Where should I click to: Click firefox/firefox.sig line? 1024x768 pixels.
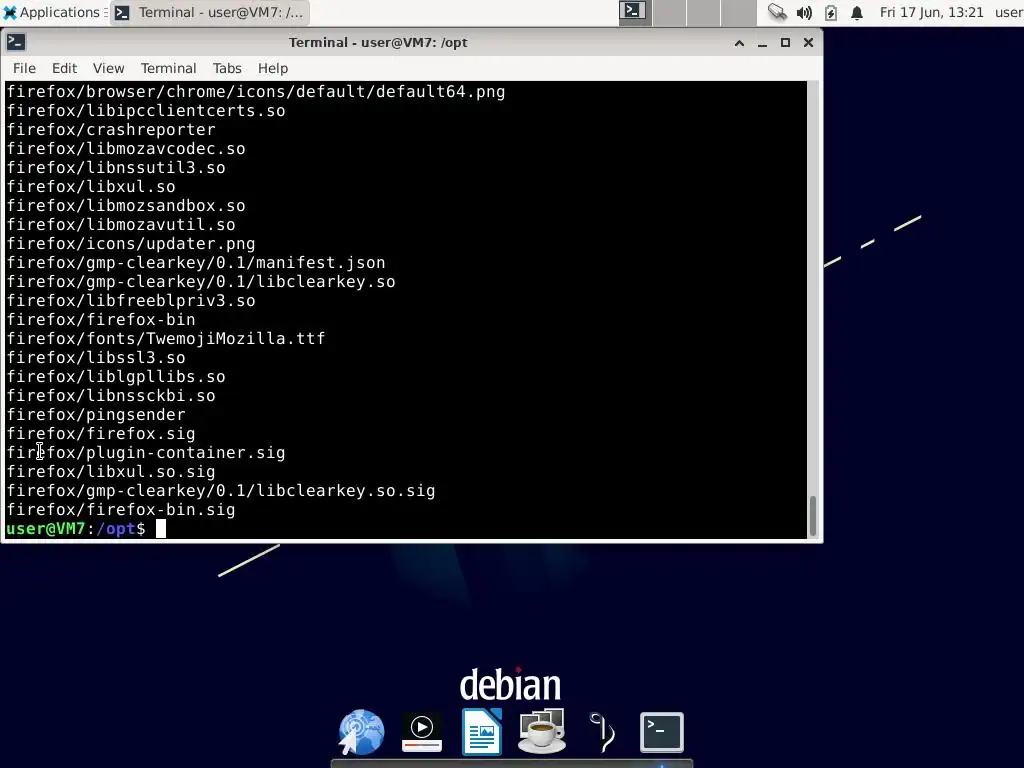point(101,434)
